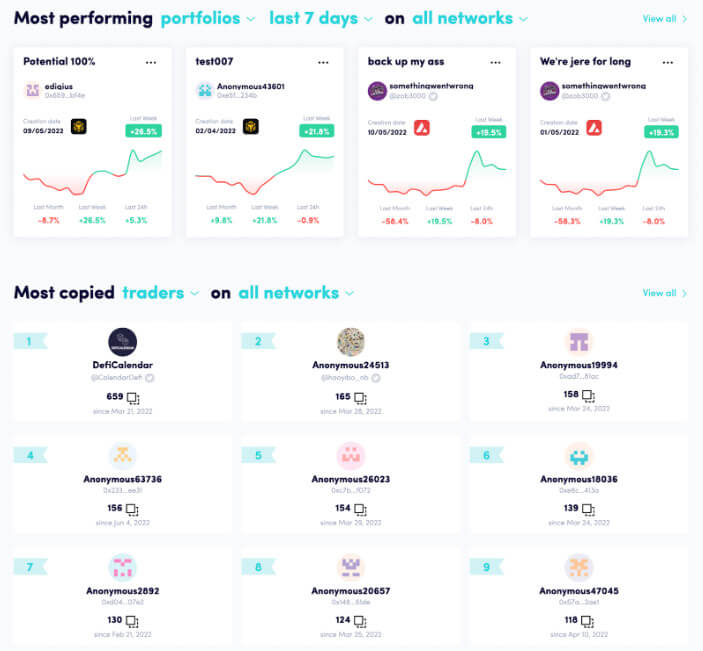
Task: Click the copy icon next to DefiCalendar's 659
Action: (x=133, y=397)
